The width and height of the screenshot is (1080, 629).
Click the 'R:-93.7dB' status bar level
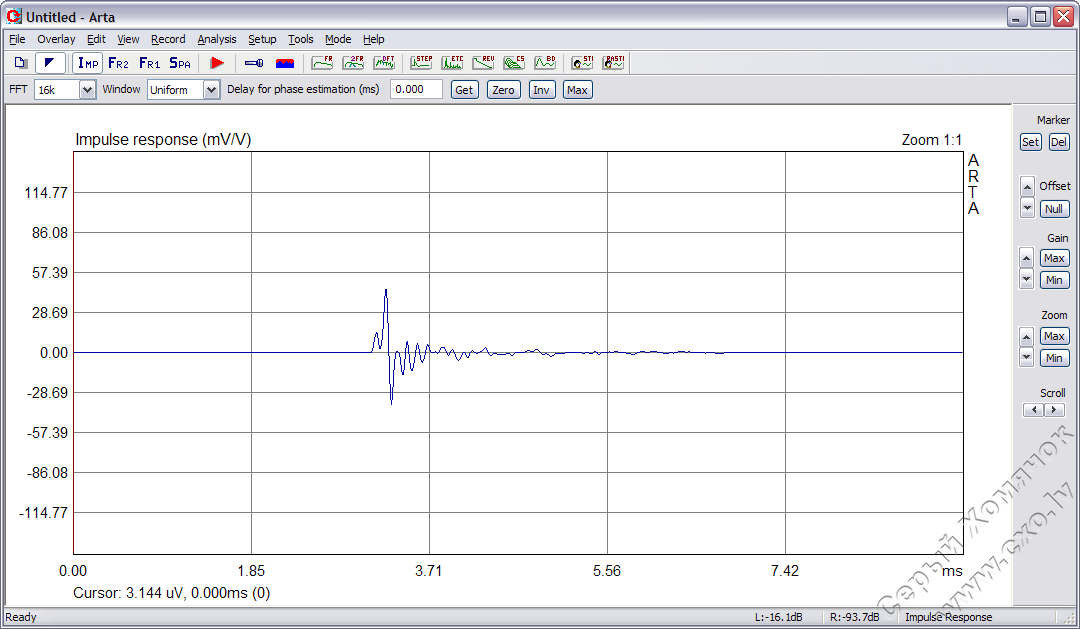click(x=854, y=617)
